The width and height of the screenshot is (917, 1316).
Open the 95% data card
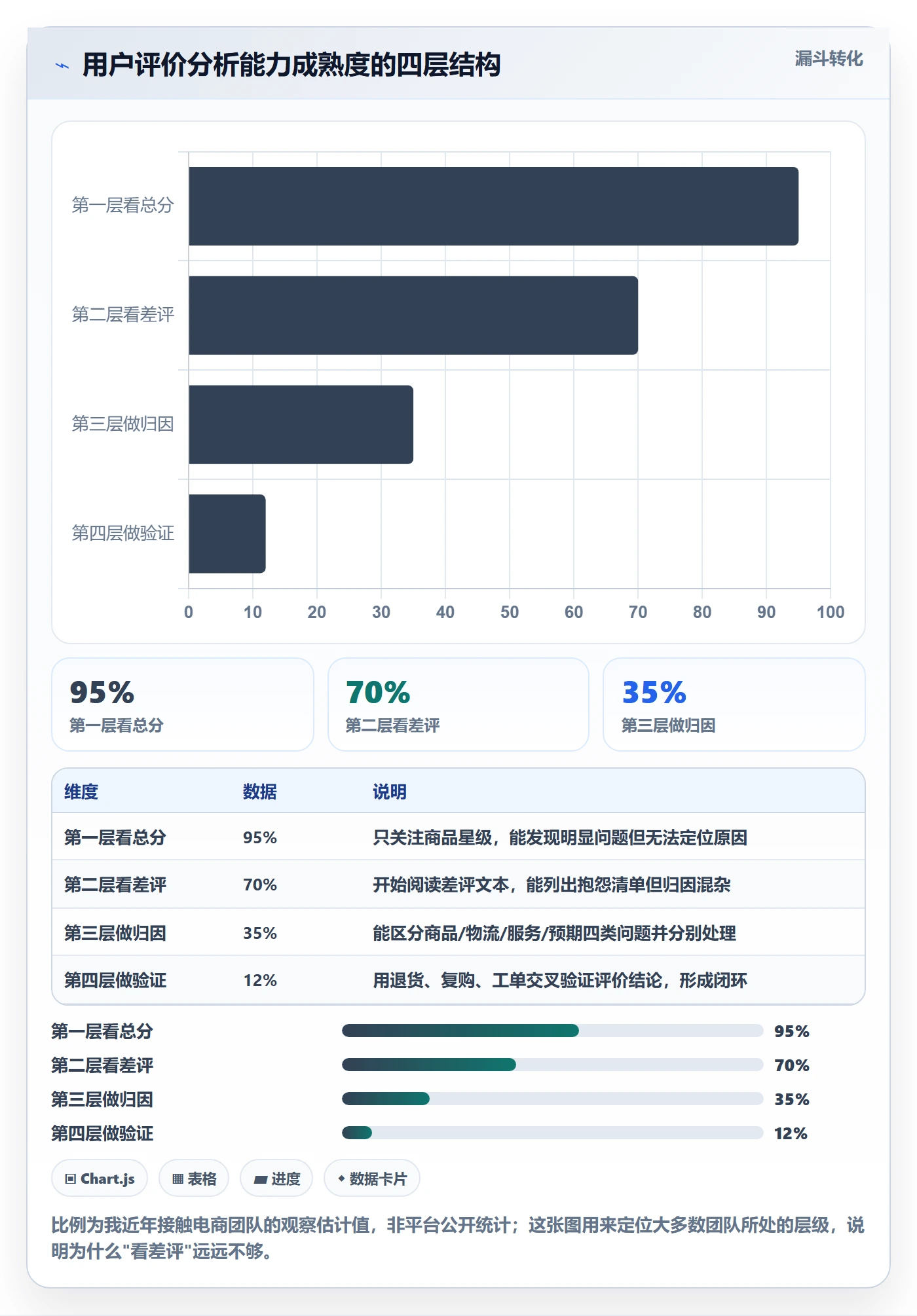coord(183,704)
